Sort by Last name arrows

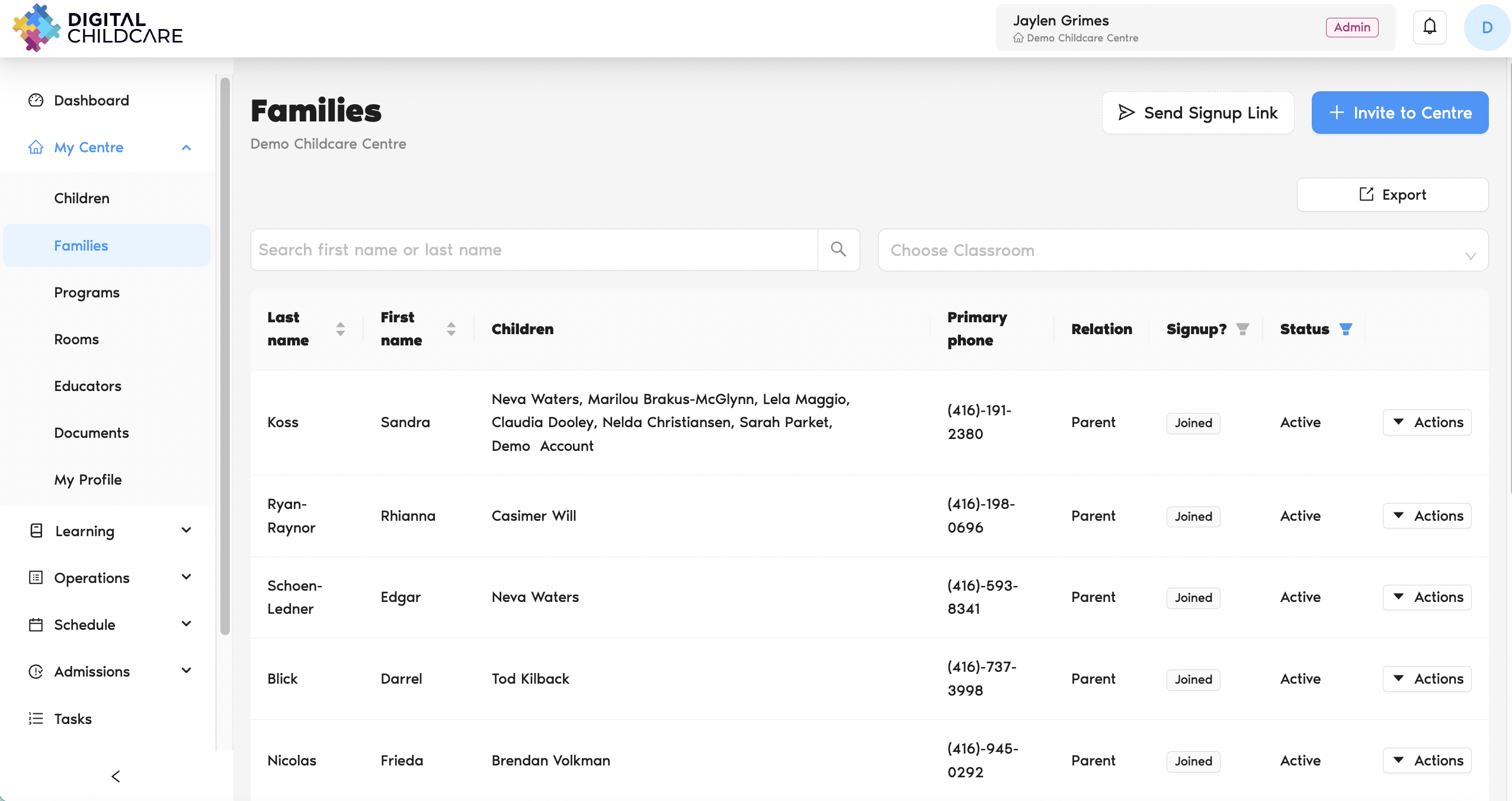pyautogui.click(x=340, y=329)
